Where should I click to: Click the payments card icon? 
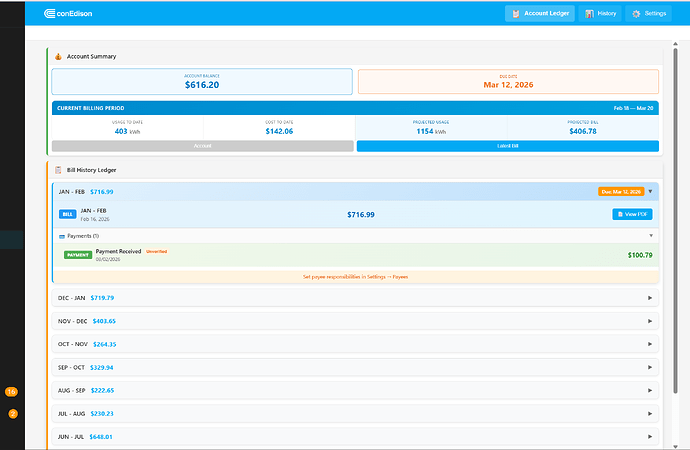tap(61, 236)
